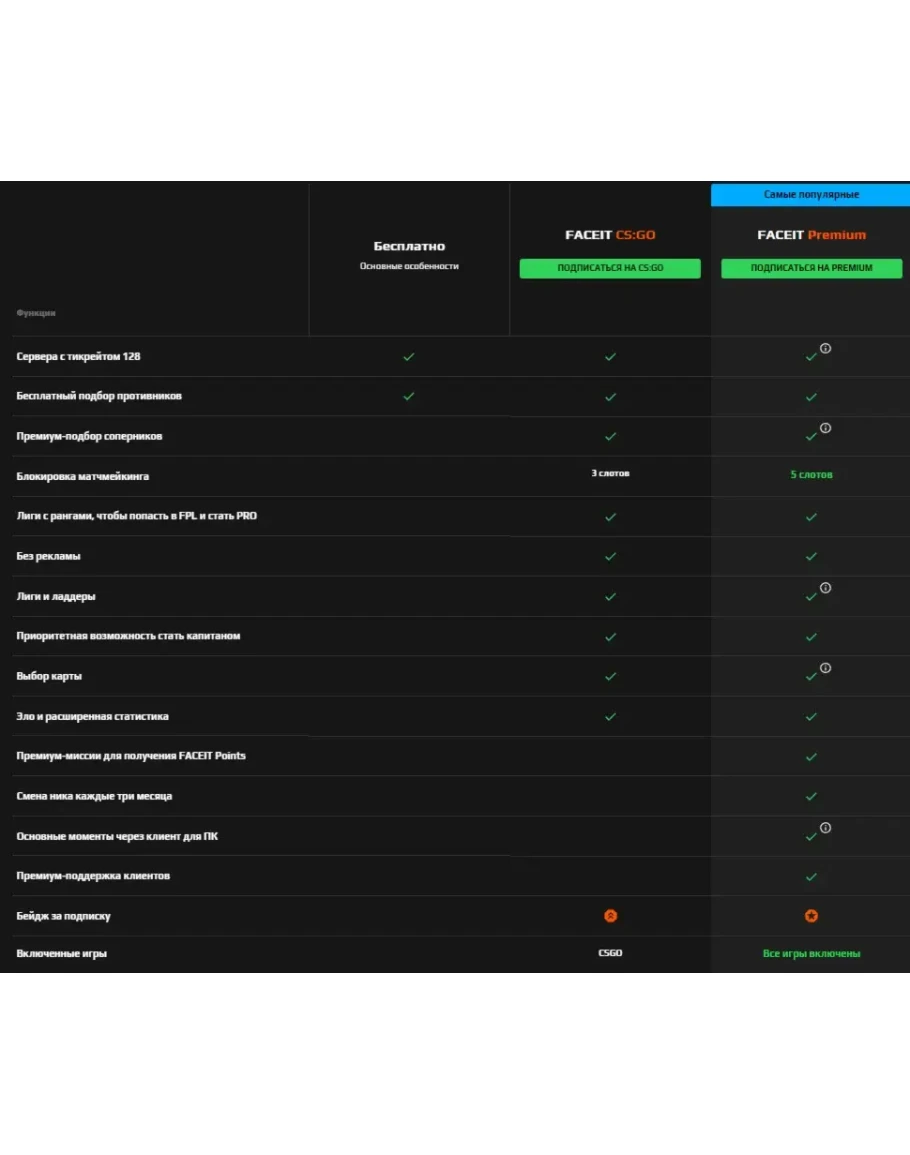910x1155 pixels.
Task: Click info icon in Премиум-подбор соперников row
Action: coord(826,428)
